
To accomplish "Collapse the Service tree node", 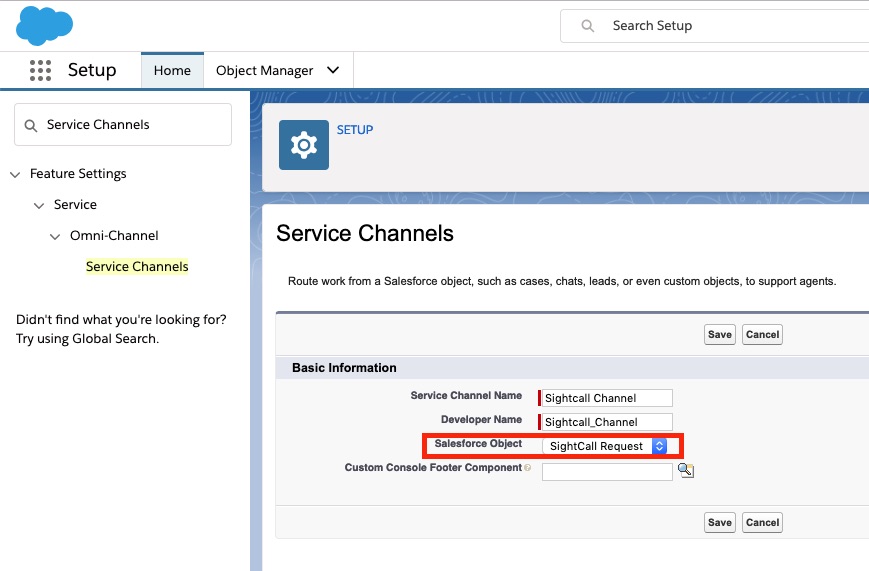I will (x=39, y=206).
